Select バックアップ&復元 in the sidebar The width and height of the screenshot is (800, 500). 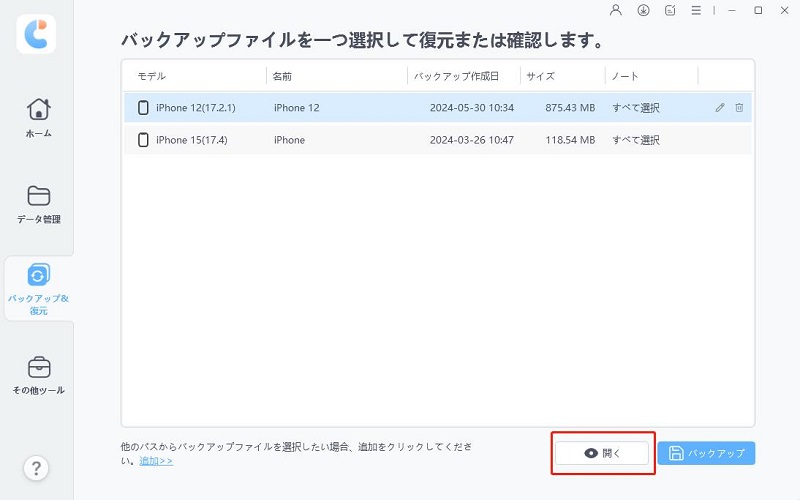pyautogui.click(x=38, y=288)
